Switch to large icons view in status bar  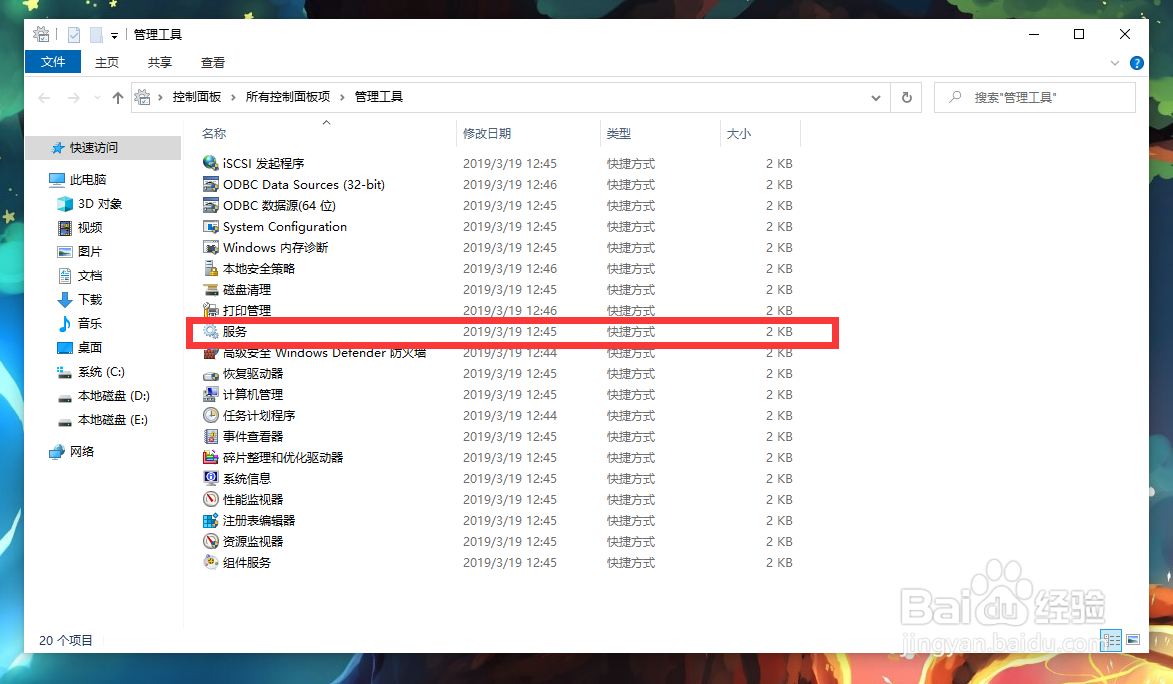click(x=1133, y=640)
